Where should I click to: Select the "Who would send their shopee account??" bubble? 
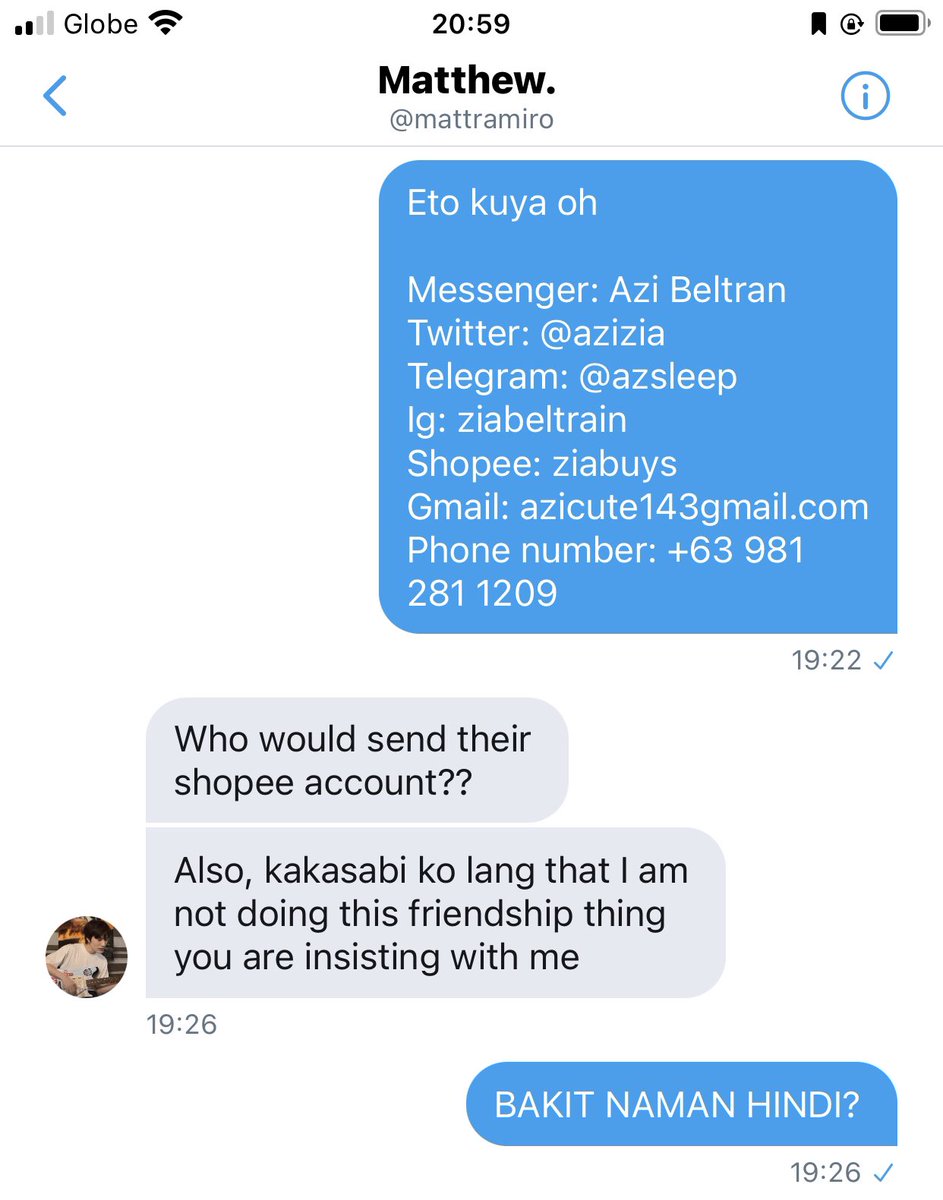357,760
